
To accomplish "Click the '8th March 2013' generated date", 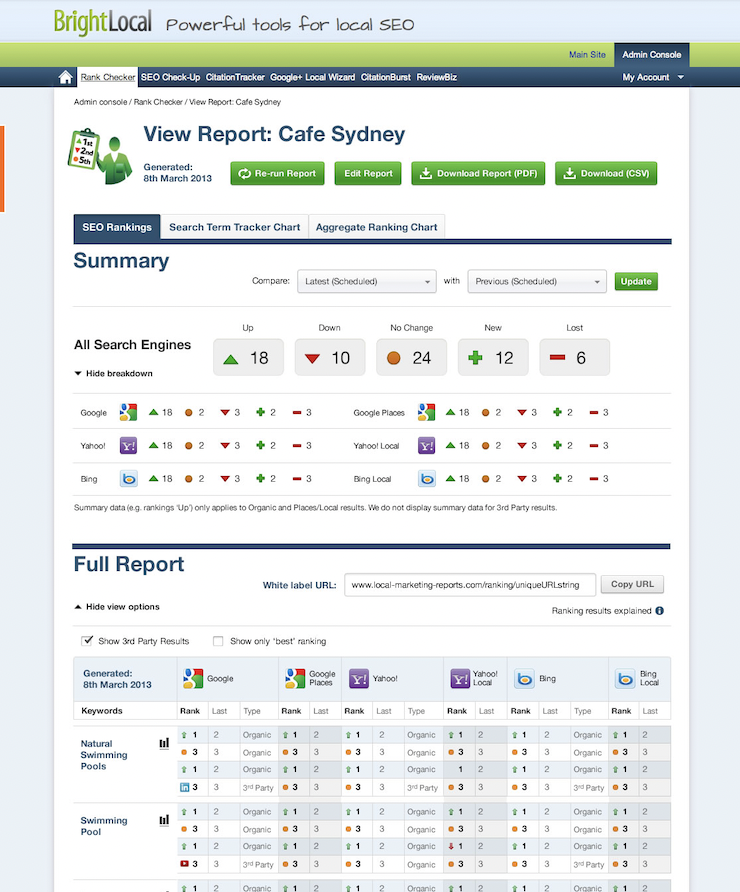I will (x=177, y=178).
